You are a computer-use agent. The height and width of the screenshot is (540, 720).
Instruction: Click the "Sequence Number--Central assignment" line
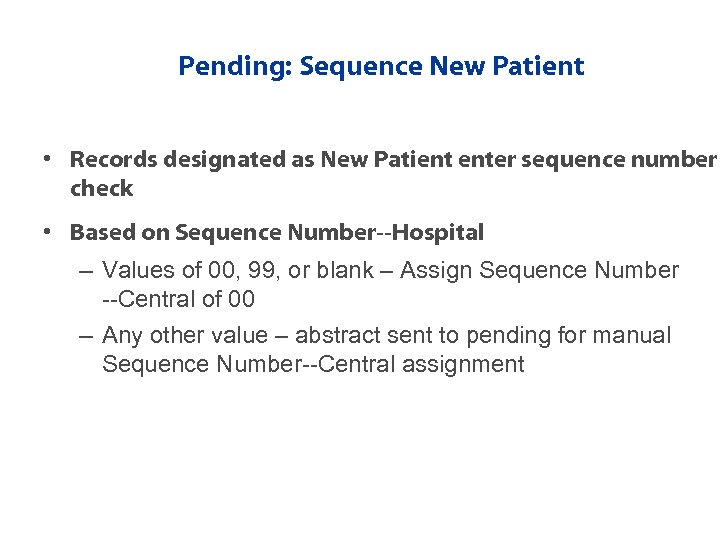tap(312, 364)
